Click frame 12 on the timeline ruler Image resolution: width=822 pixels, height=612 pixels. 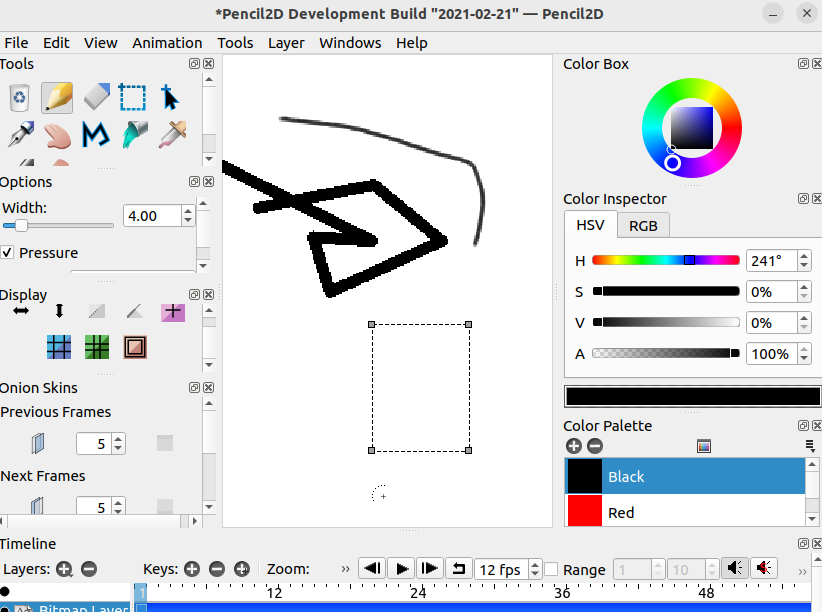274,593
